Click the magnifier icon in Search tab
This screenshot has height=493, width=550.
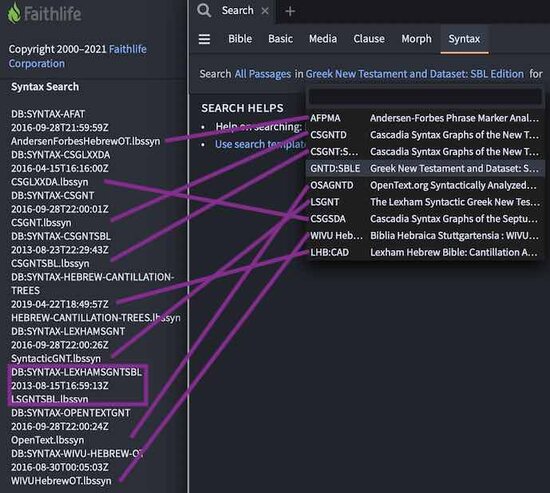tap(204, 11)
